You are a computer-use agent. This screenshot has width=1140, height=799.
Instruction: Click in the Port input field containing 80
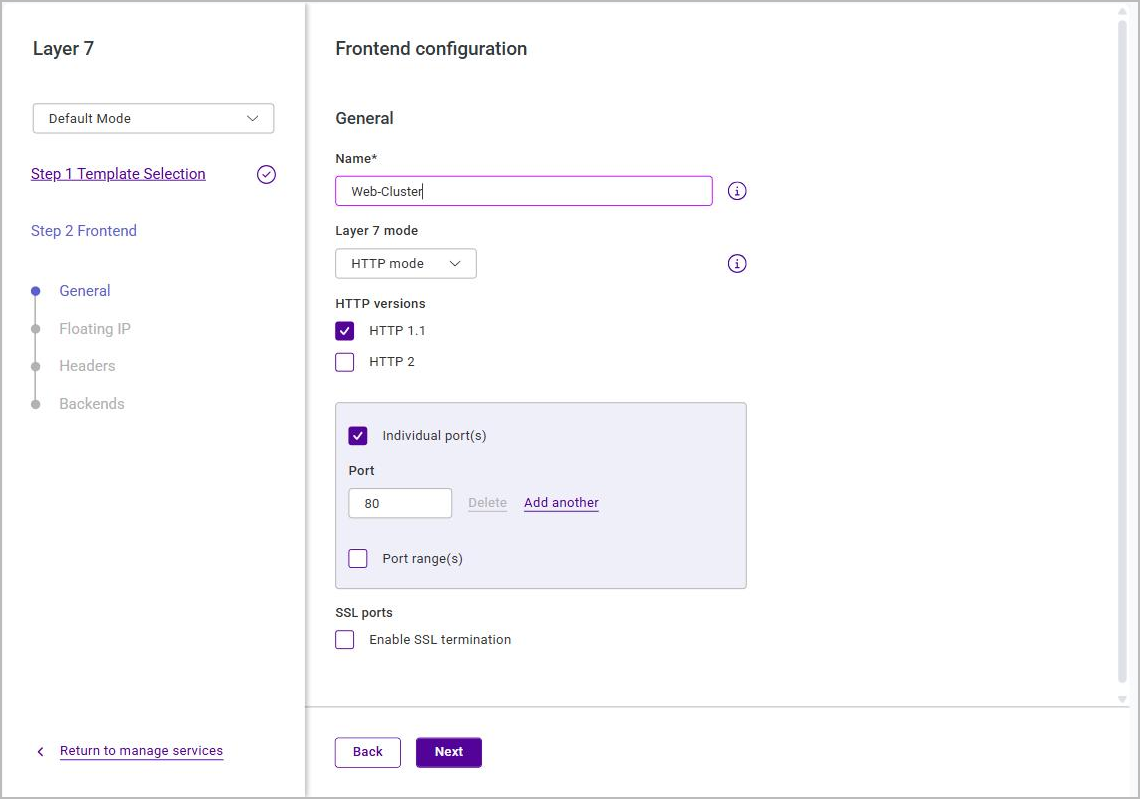tap(400, 503)
